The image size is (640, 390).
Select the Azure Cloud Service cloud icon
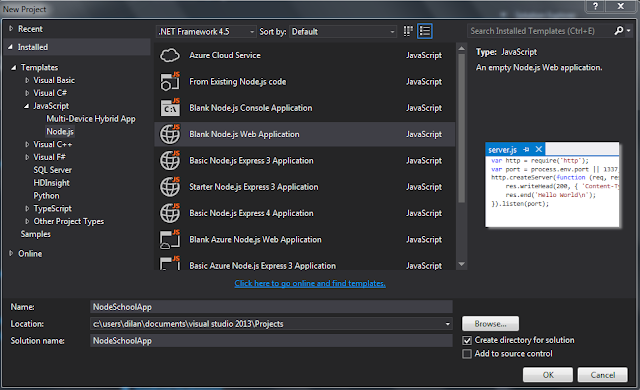170,55
